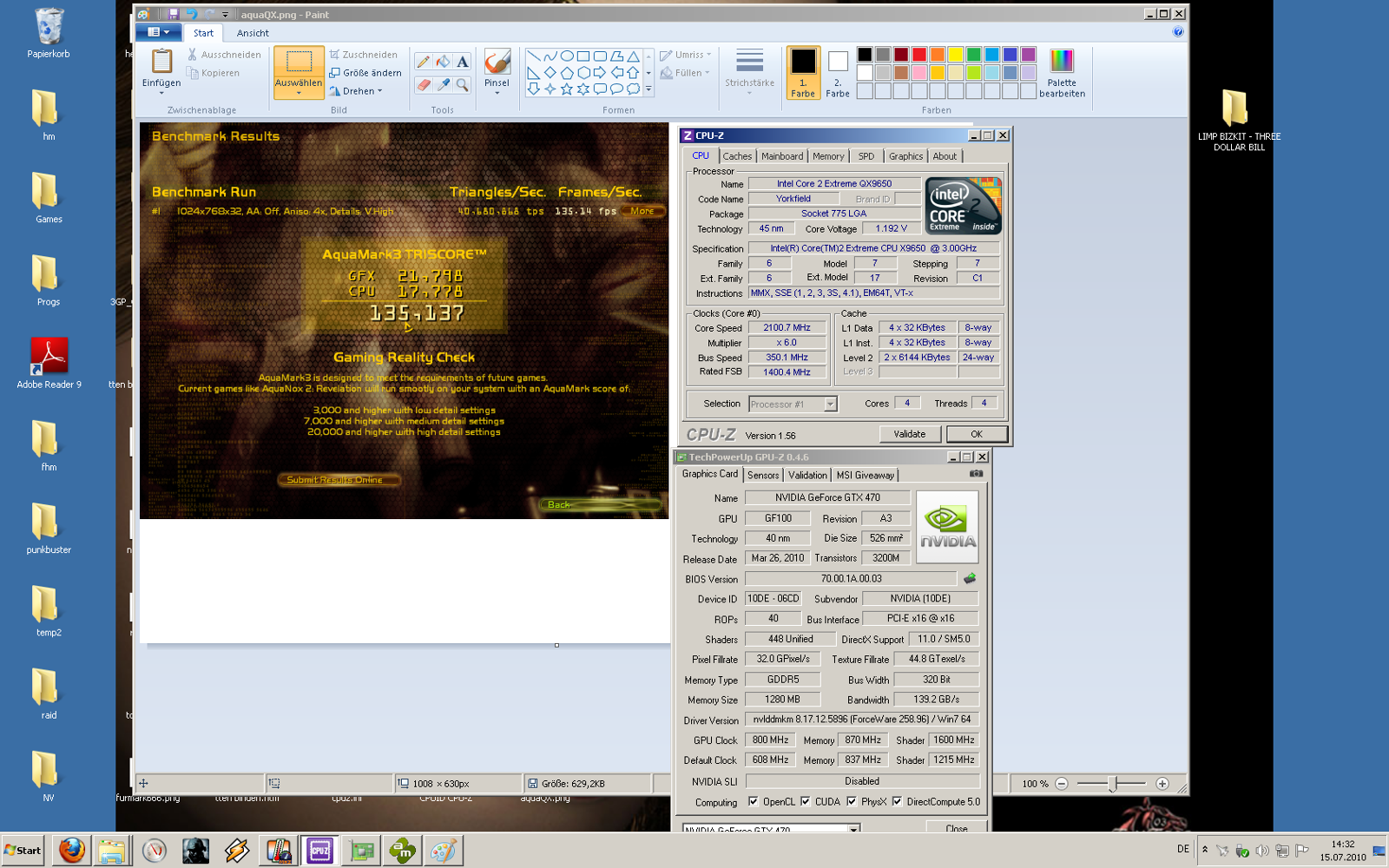1389x868 pixels.
Task: Select the Eraser tool in Paint
Action: [x=423, y=84]
